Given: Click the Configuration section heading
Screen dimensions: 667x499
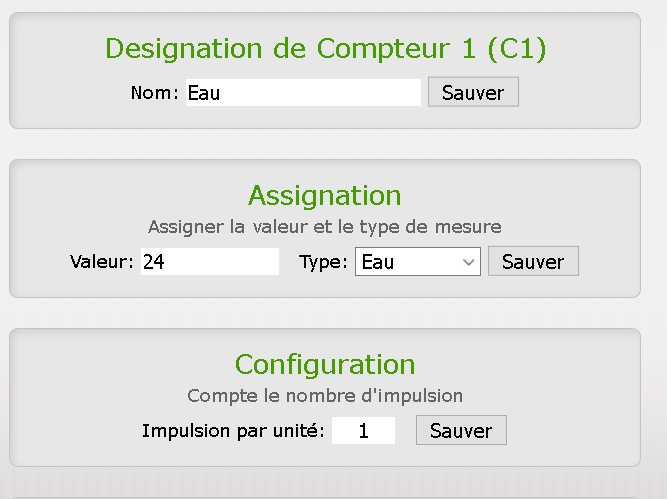Looking at the screenshot, I should coord(325,363).
